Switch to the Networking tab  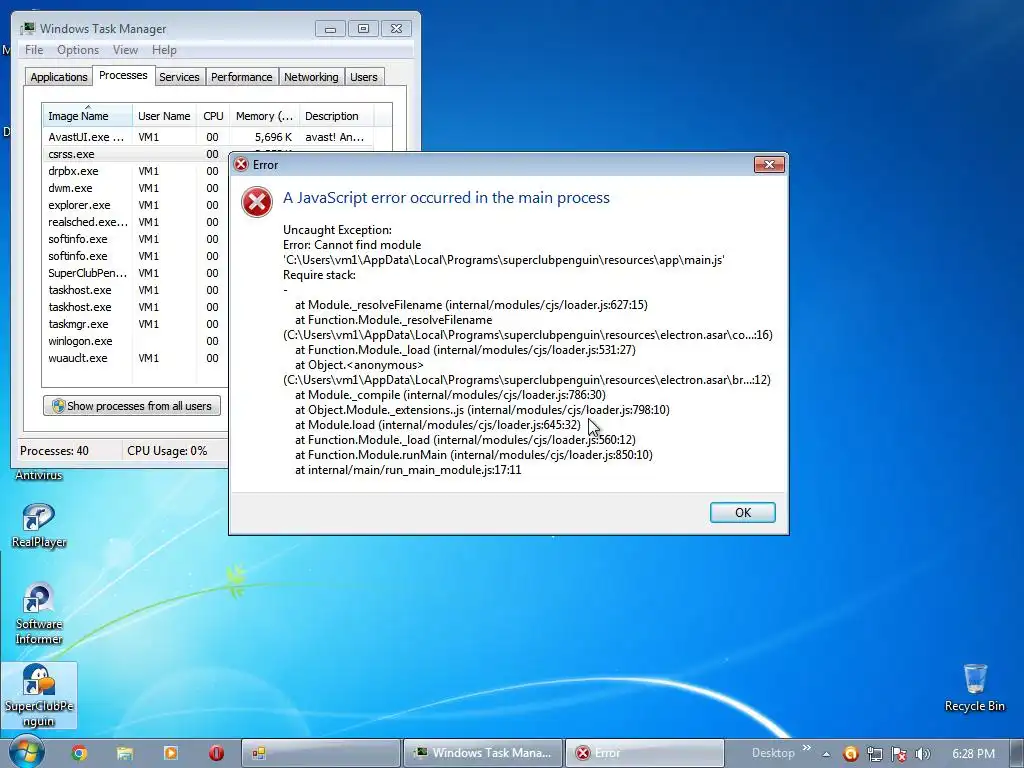pyautogui.click(x=311, y=77)
